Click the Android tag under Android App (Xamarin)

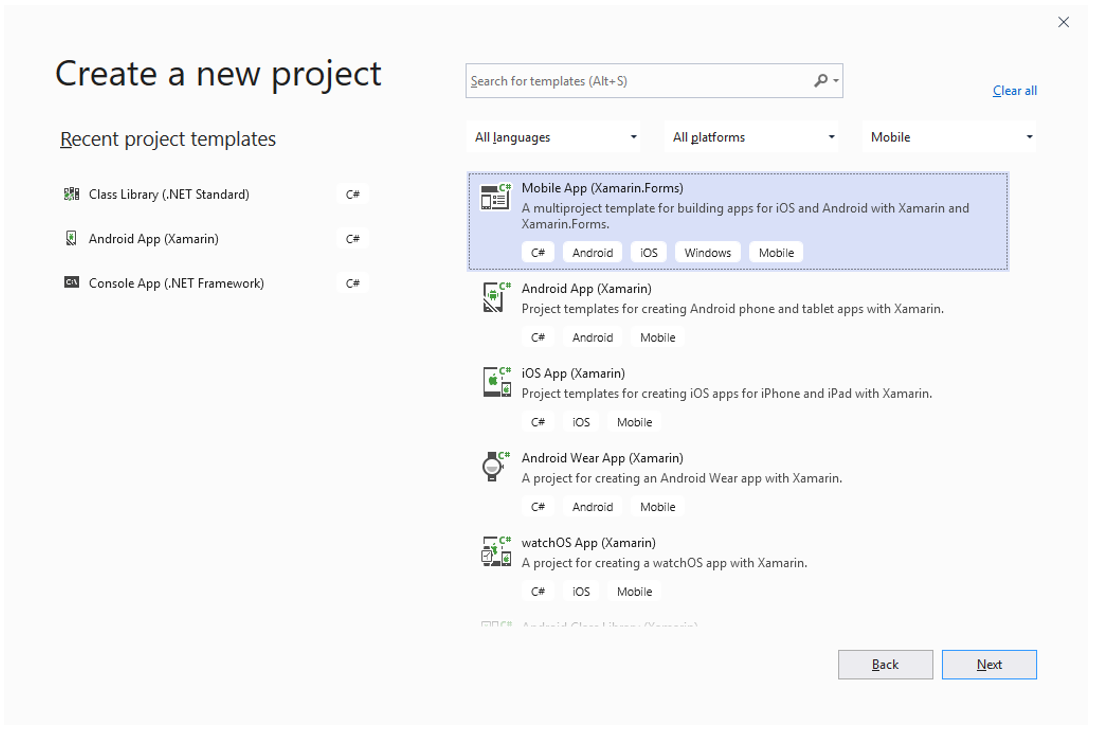point(593,337)
